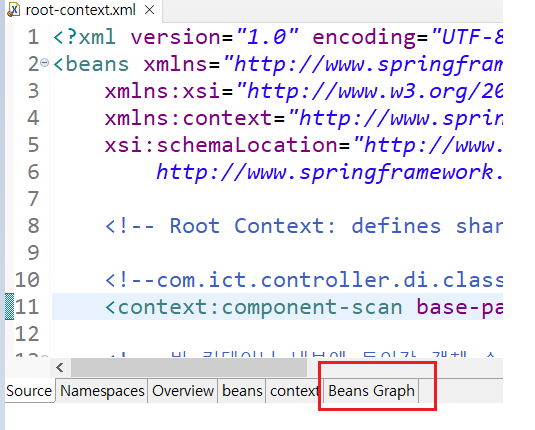Click the XML file icon on root-context.xml tab
The width and height of the screenshot is (535, 430).
[x=14, y=10]
